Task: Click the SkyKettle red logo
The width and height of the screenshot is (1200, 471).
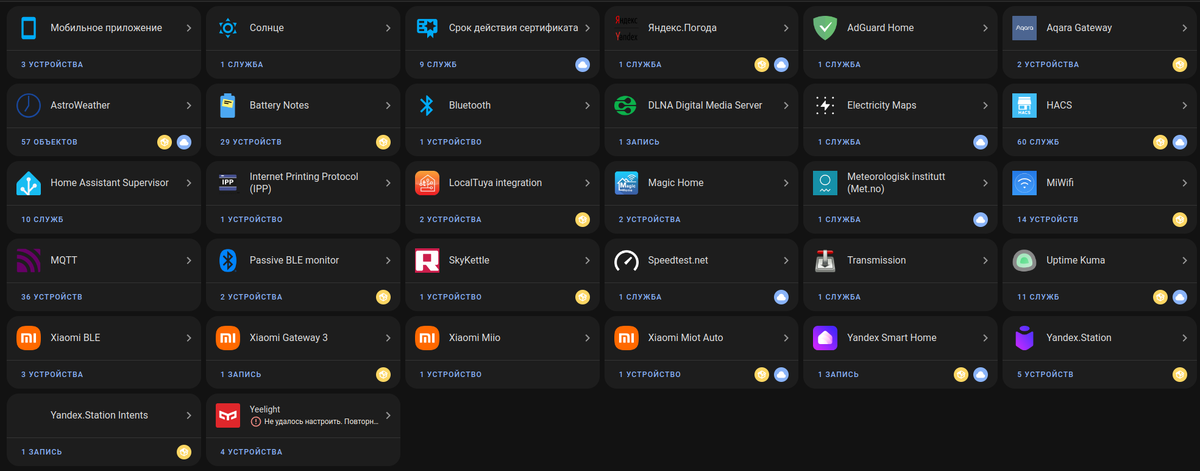Action: point(427,260)
